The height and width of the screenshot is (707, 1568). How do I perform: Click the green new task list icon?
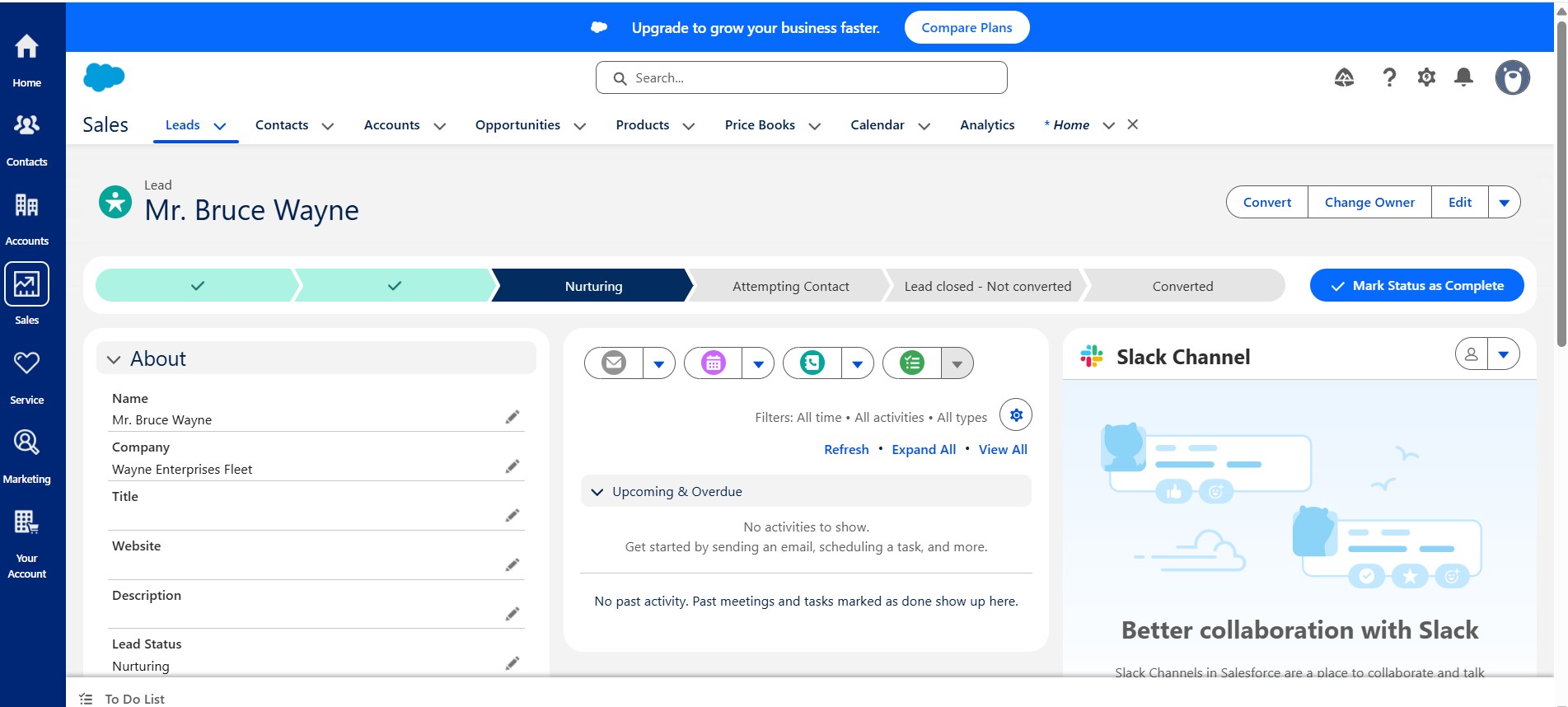(912, 363)
